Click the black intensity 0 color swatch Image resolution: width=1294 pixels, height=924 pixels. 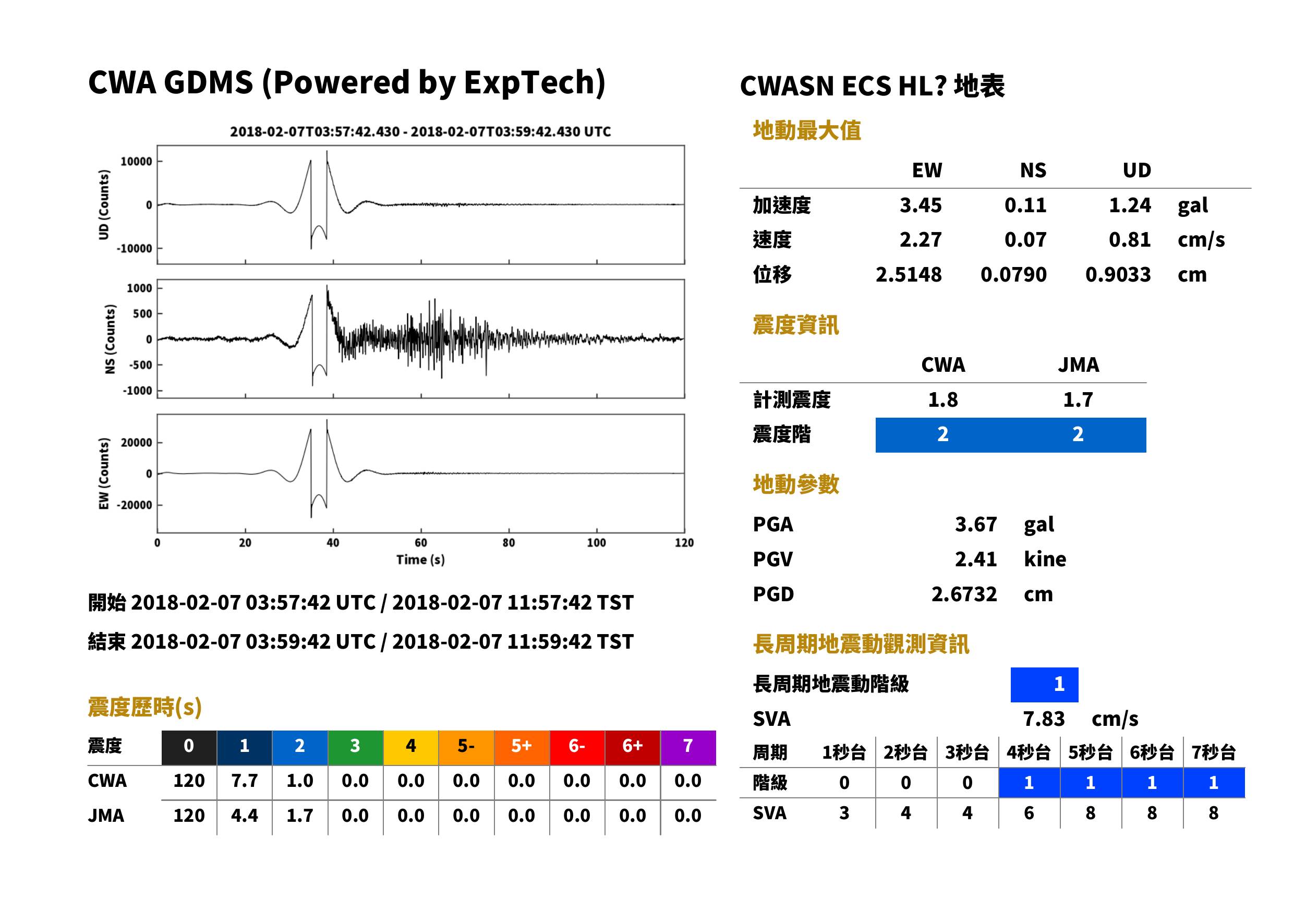[189, 747]
